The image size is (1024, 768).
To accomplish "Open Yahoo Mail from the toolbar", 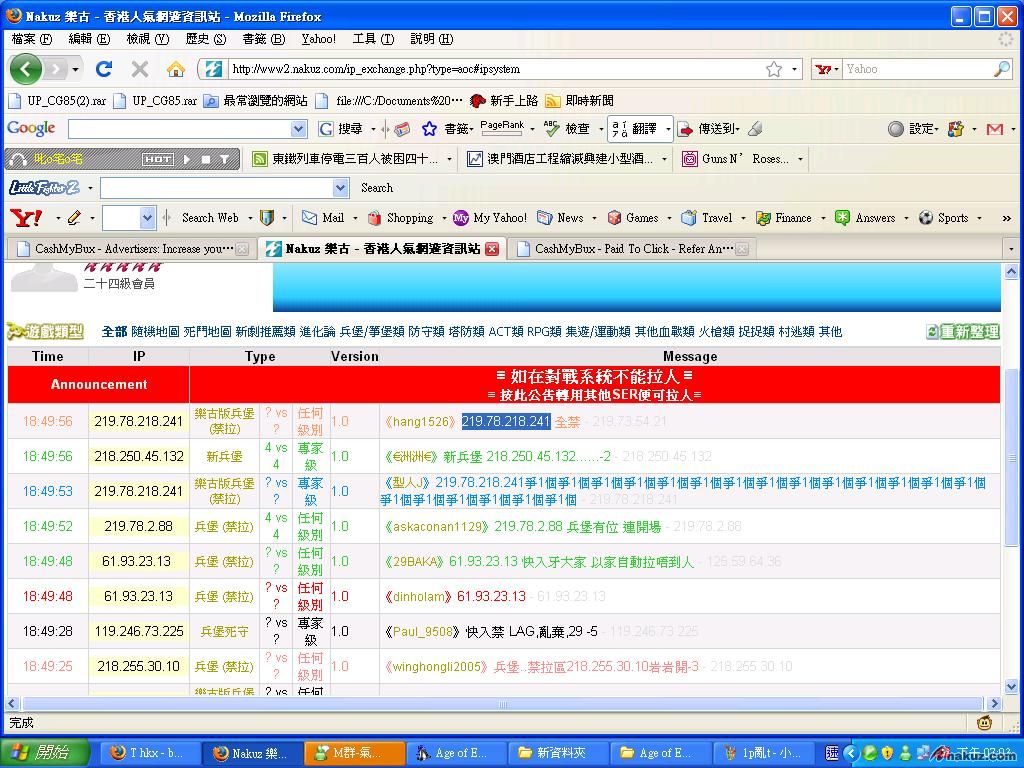I will coord(323,218).
